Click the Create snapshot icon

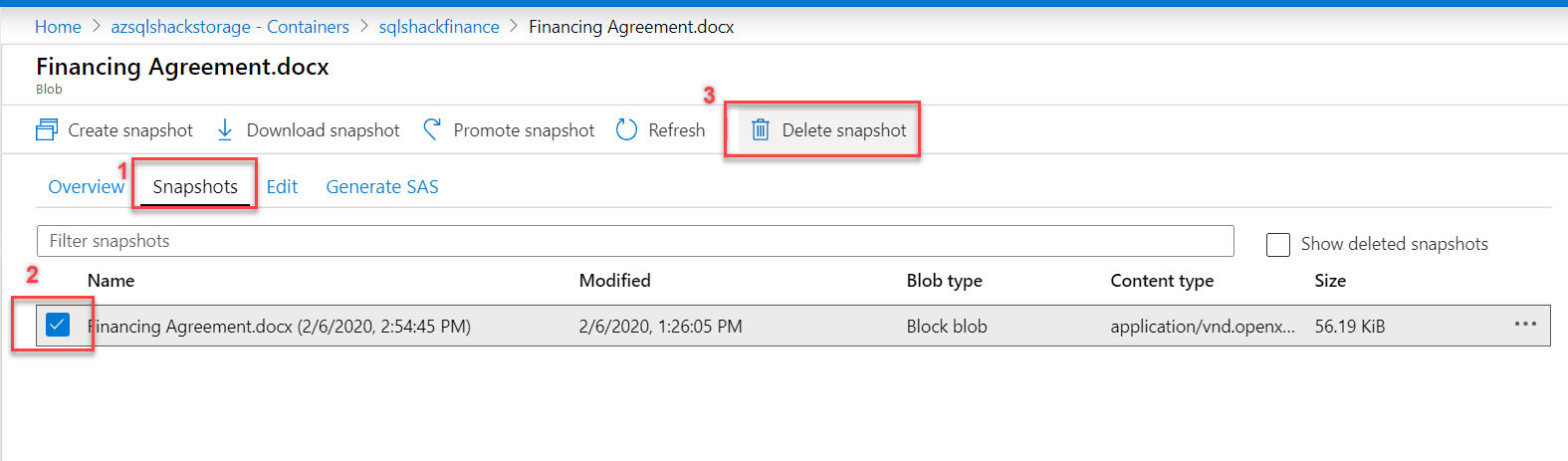coord(47,130)
